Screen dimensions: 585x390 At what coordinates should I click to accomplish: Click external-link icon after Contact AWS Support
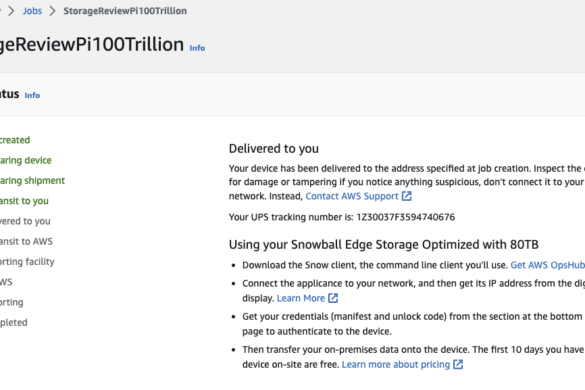(407, 196)
